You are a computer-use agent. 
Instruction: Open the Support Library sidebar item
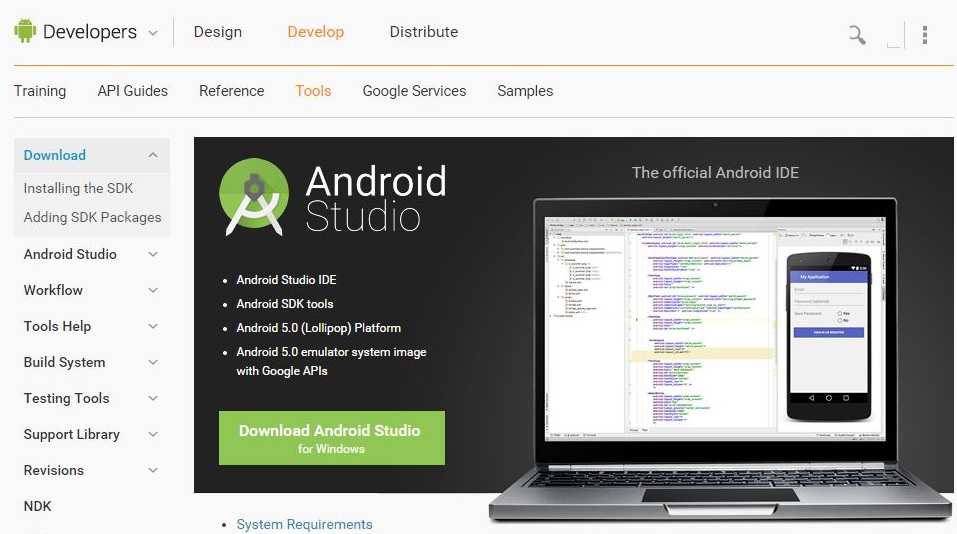[71, 435]
